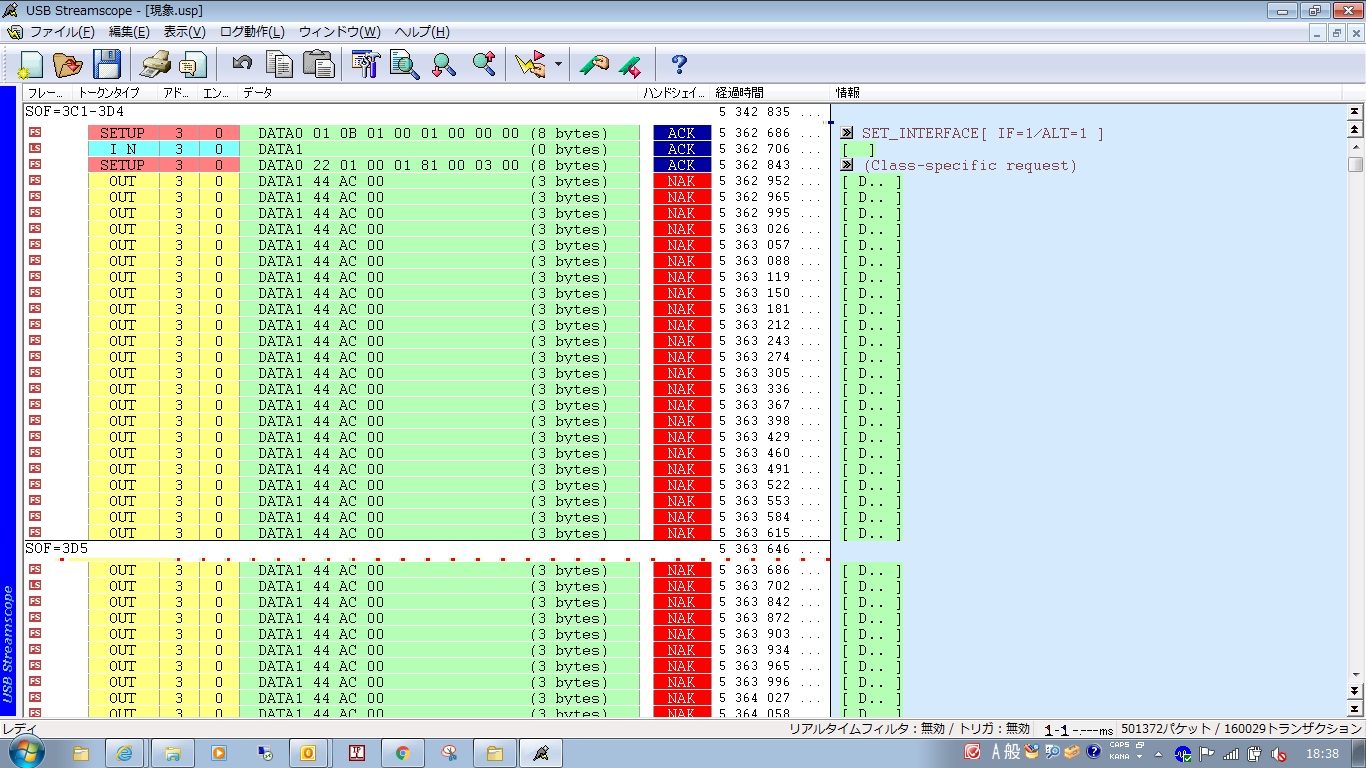Viewport: 1366px width, 768px height.
Task: Copy selected log data
Action: pyautogui.click(x=280, y=65)
